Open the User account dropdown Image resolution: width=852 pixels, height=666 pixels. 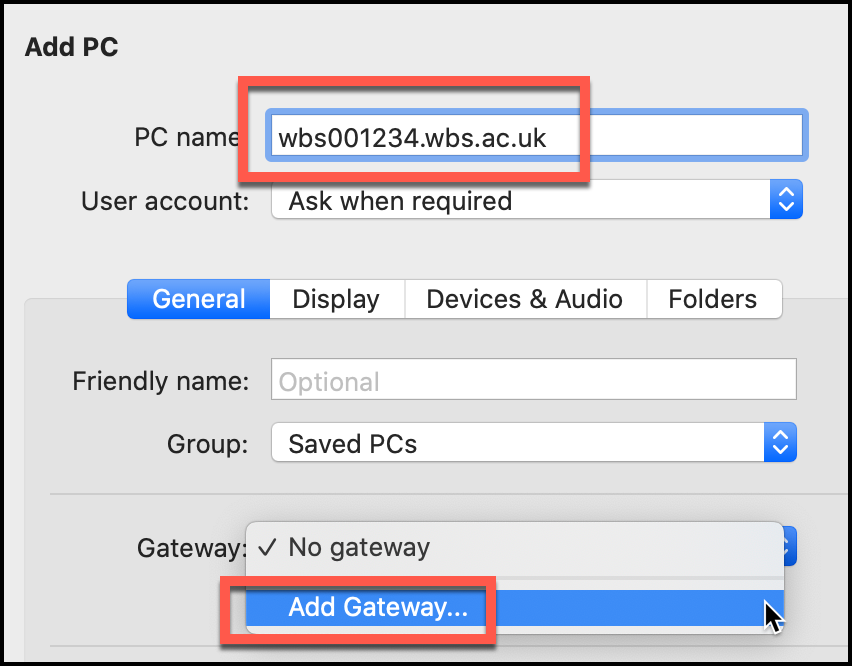click(520, 201)
